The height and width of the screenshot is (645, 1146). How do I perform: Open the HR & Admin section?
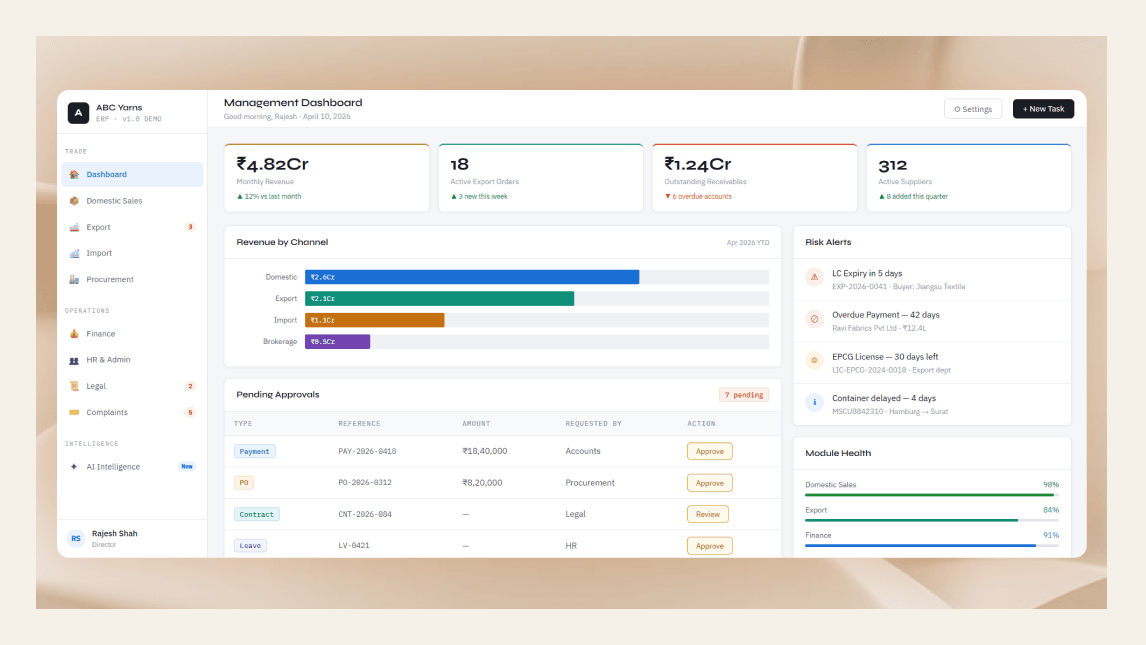(x=132, y=360)
